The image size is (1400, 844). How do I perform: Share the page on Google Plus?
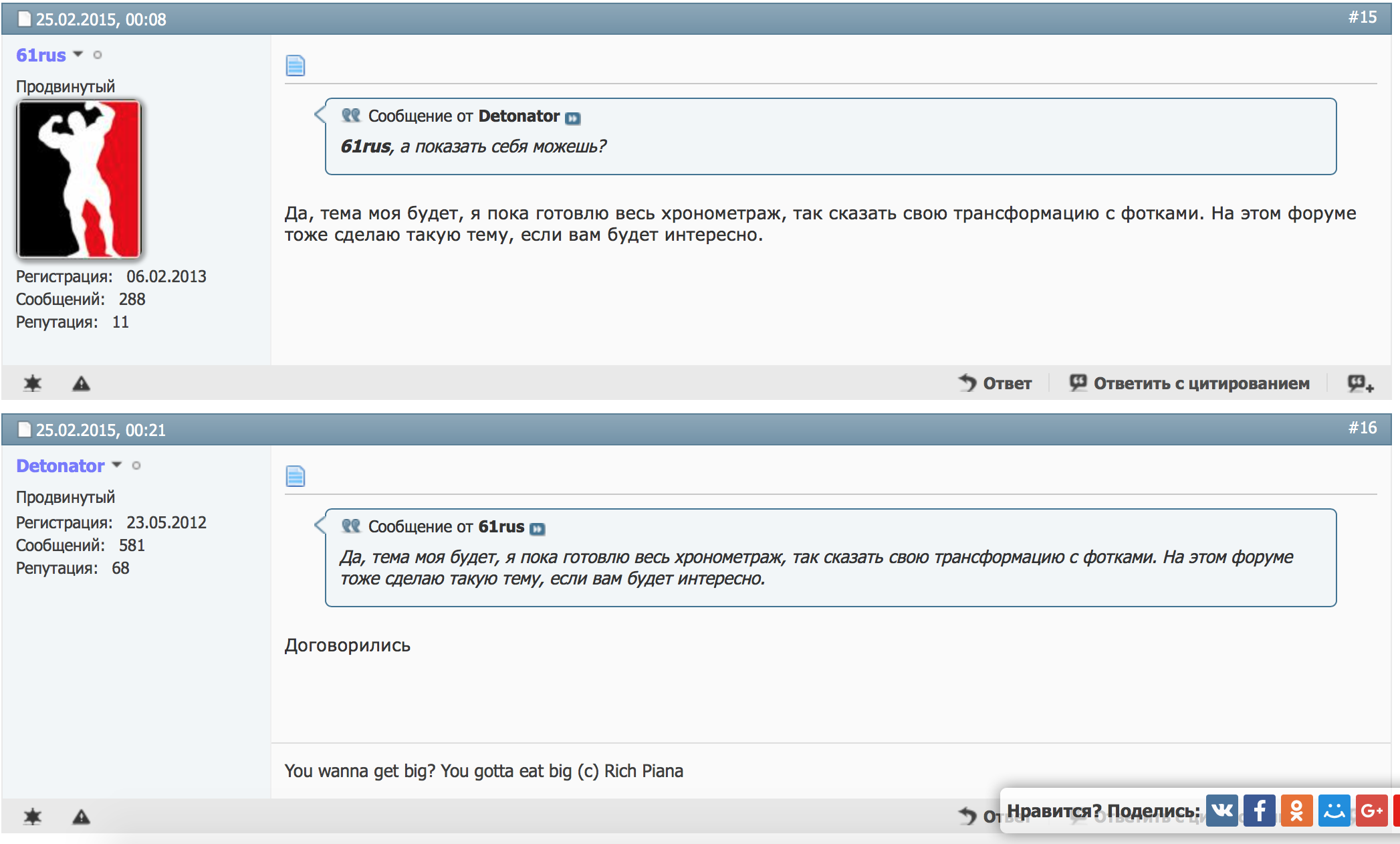point(1371,811)
